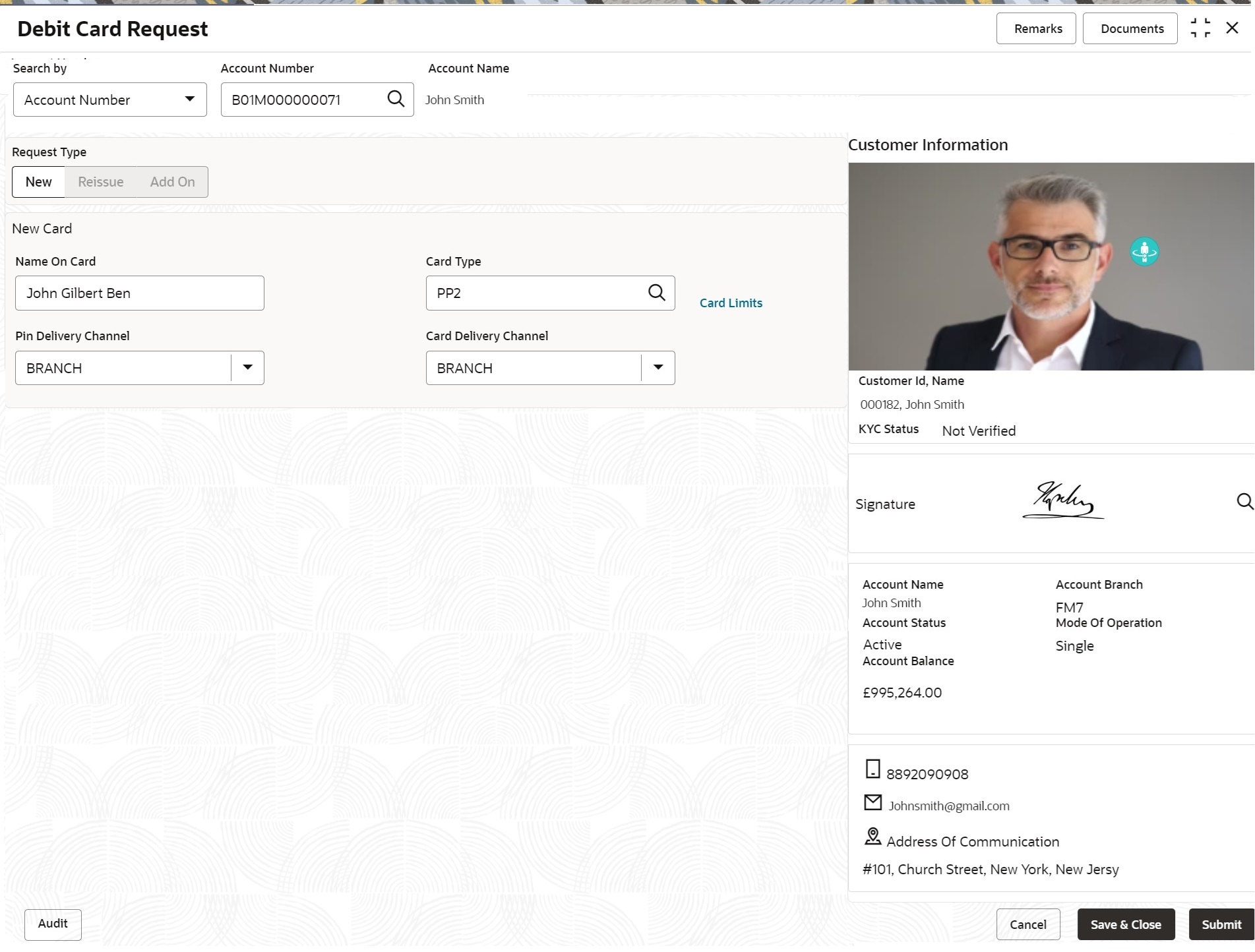Click Save & Close button
The width and height of the screenshot is (1255, 952).
[x=1126, y=924]
